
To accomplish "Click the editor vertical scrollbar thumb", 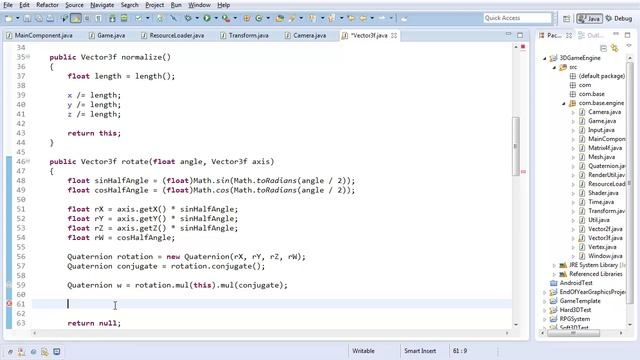I will pos(516,146).
